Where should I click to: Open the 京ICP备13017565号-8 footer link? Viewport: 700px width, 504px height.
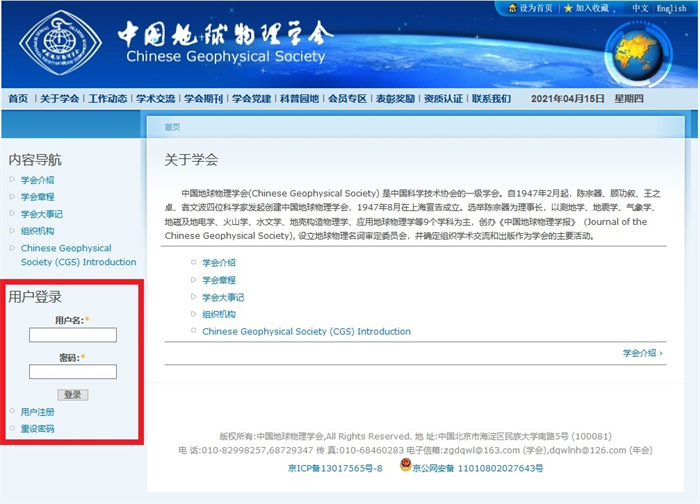click(335, 468)
